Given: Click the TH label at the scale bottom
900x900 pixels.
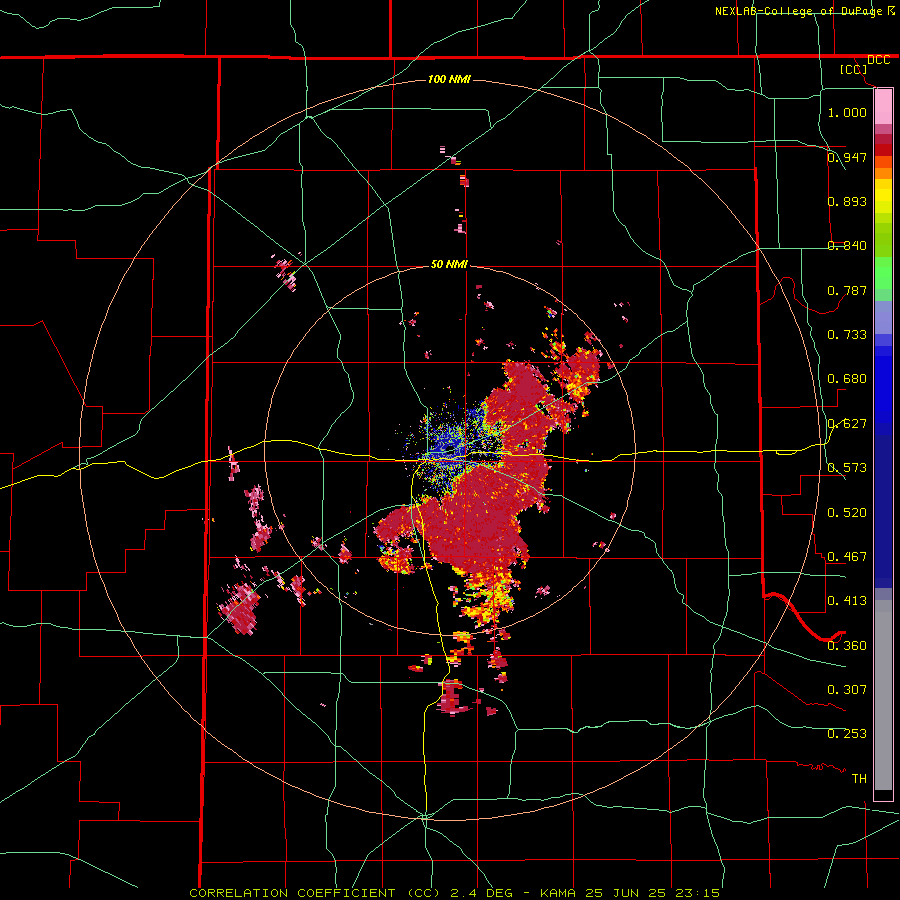Looking at the screenshot, I should tap(859, 779).
